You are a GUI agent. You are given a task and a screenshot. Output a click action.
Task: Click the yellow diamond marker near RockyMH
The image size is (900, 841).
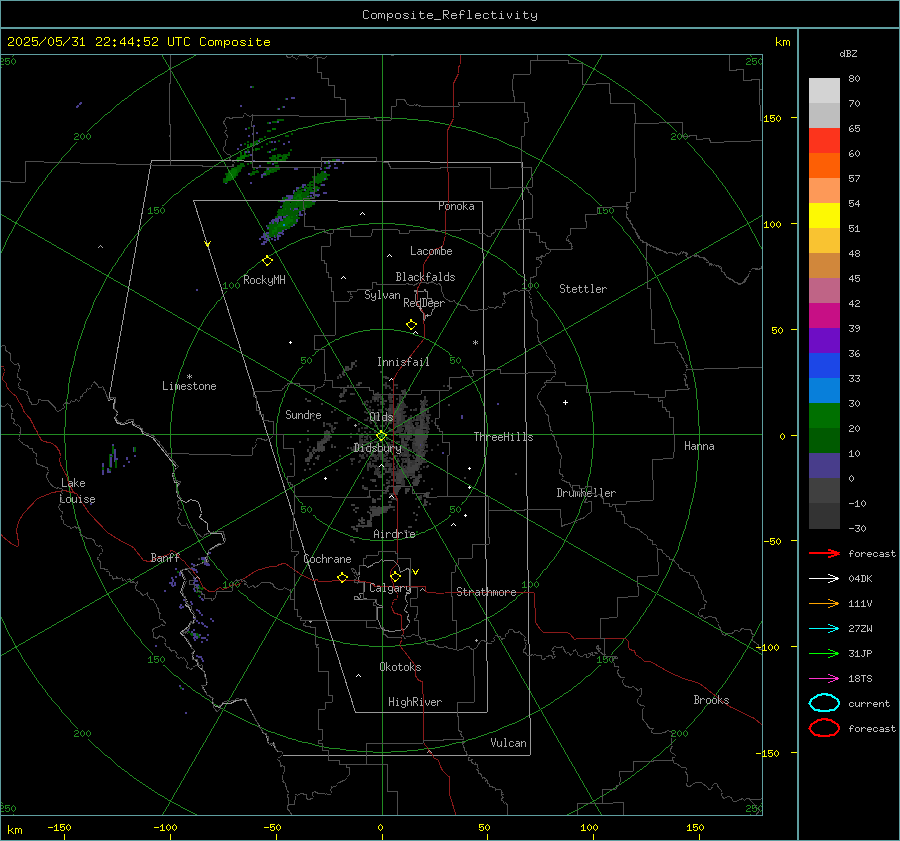pyautogui.click(x=267, y=261)
